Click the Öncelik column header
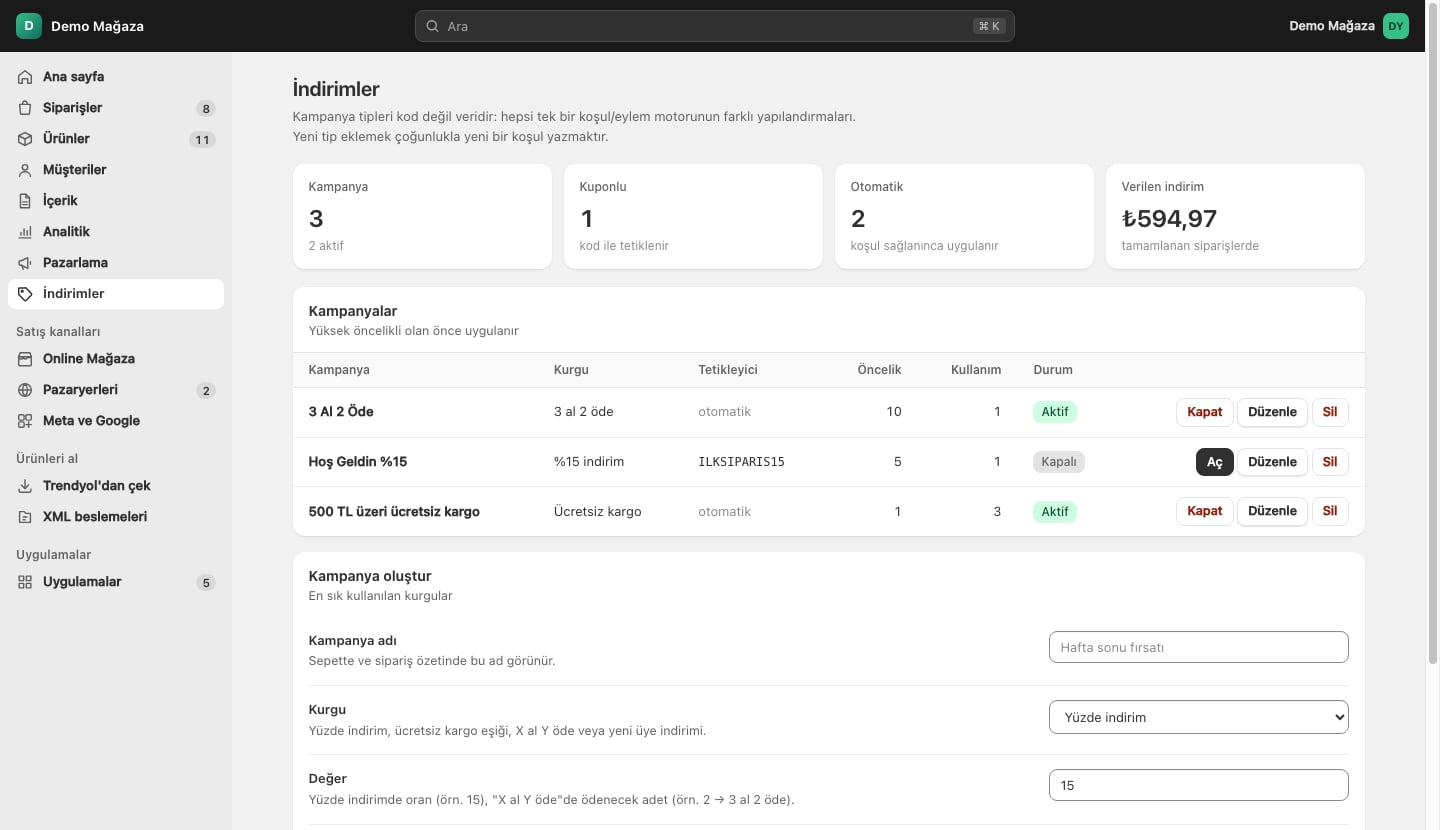This screenshot has height=830, width=1440. [x=879, y=370]
